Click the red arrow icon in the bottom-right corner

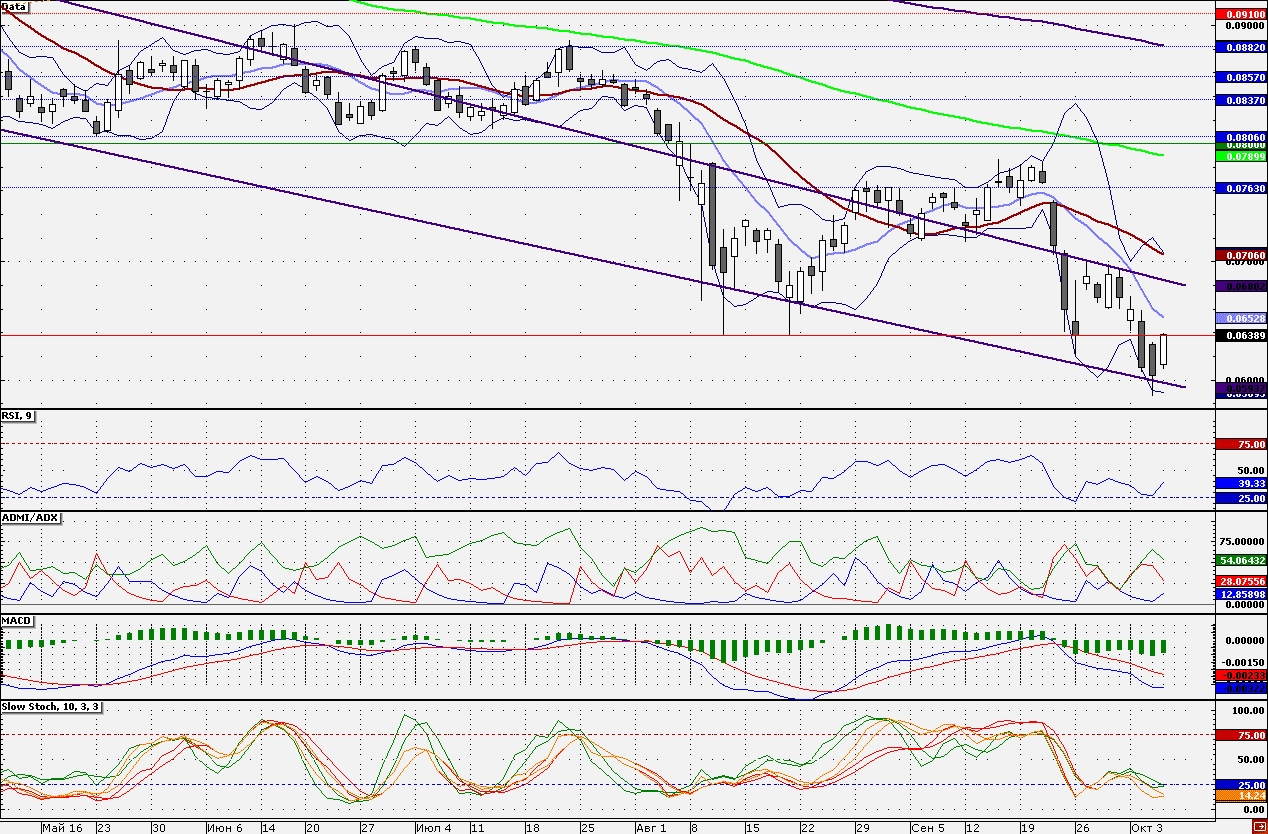pos(1259,828)
